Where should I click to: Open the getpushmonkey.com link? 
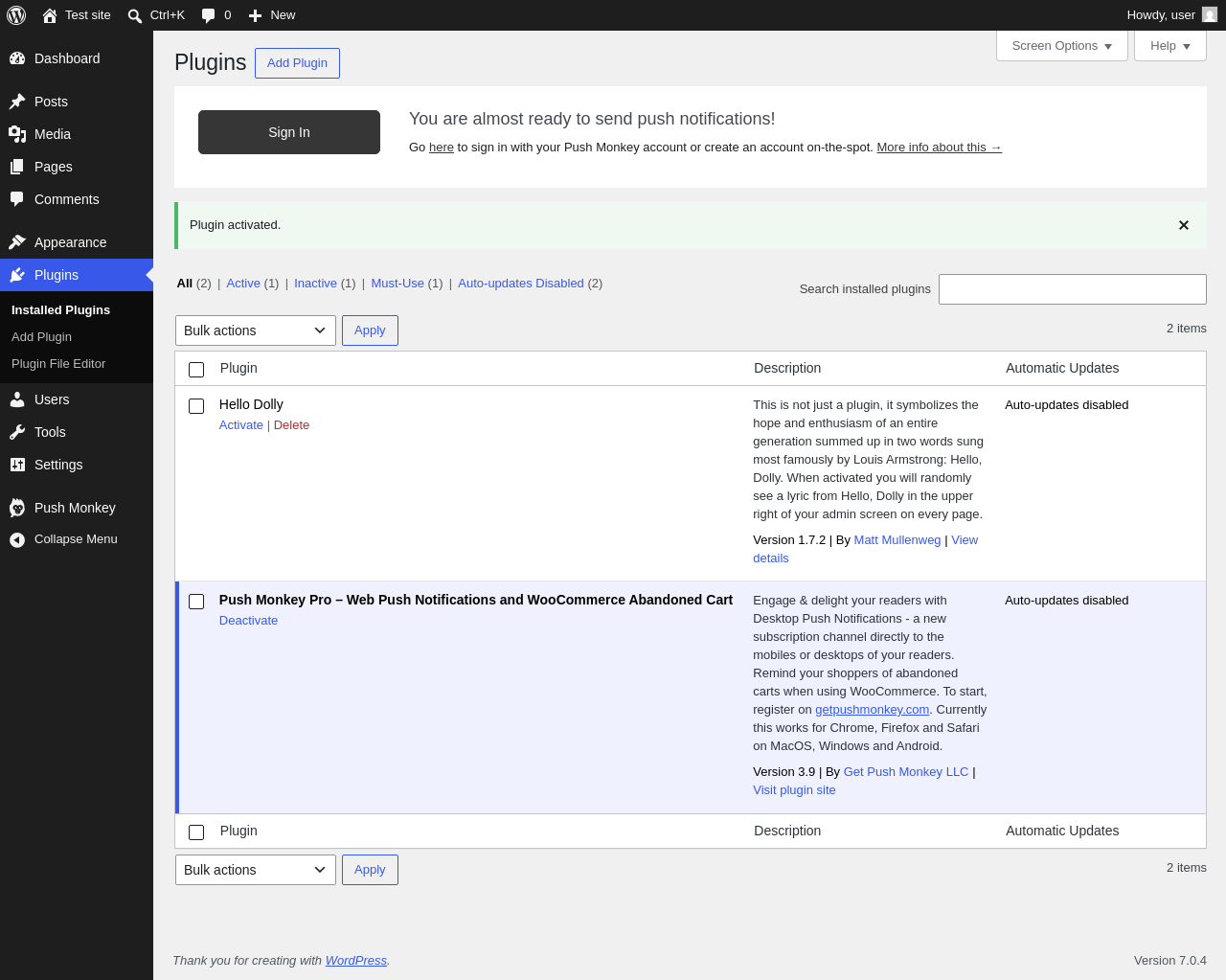(x=873, y=710)
